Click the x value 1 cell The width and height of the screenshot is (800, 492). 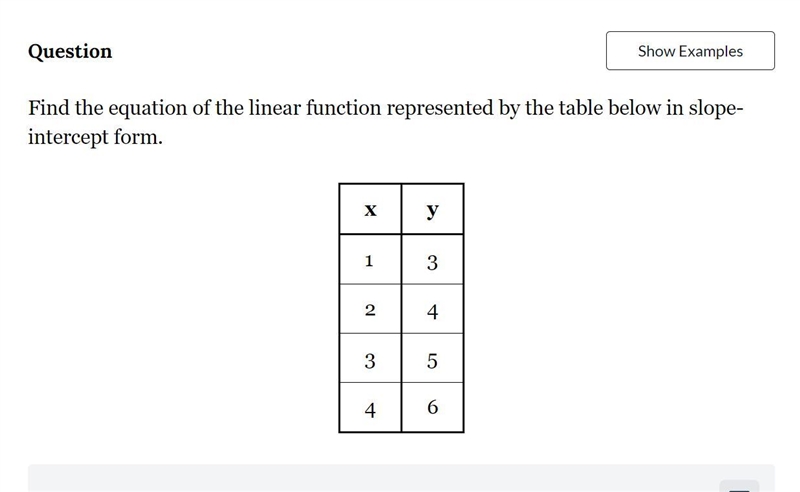(370, 259)
